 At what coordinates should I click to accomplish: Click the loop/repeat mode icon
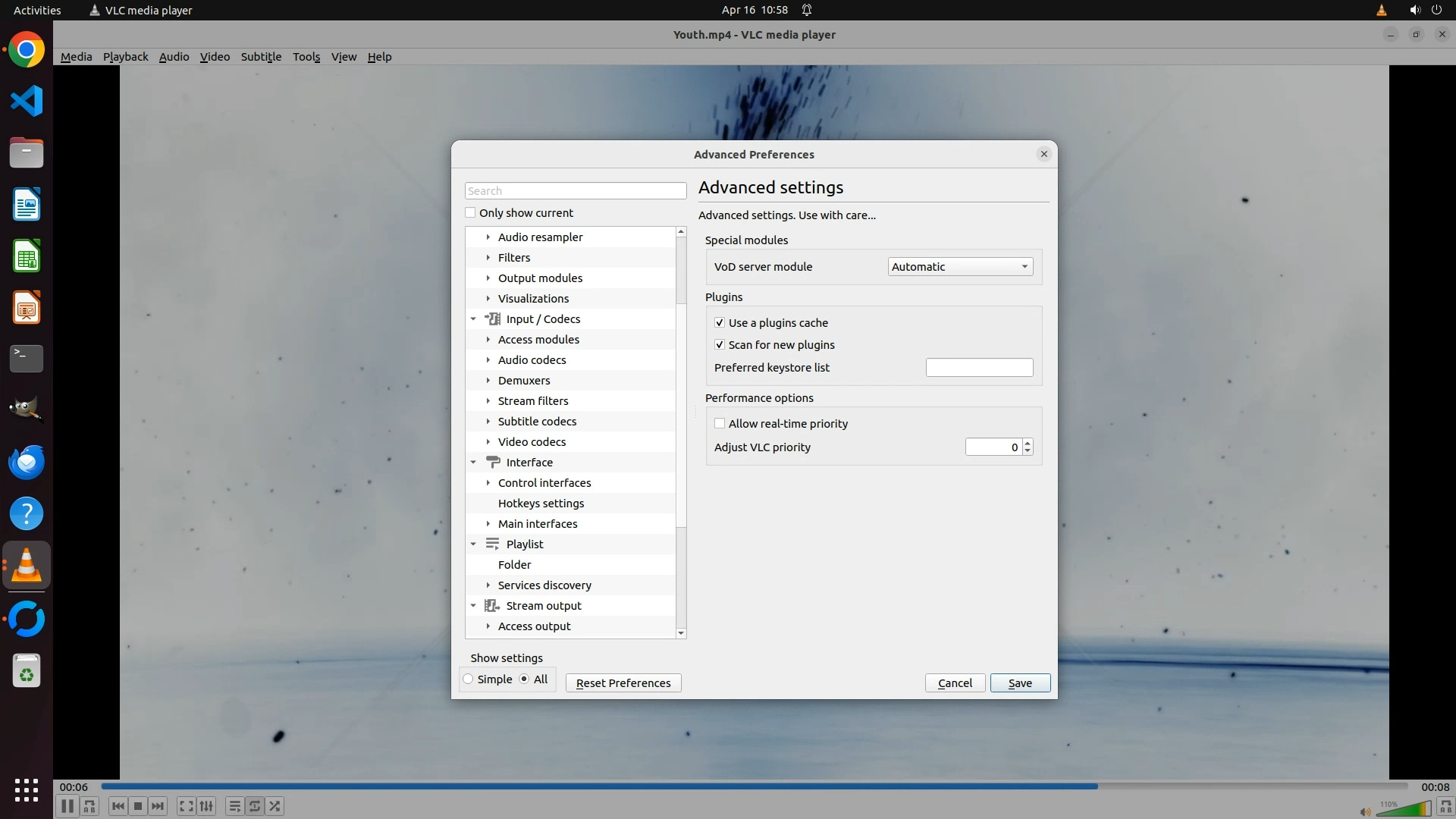[255, 806]
